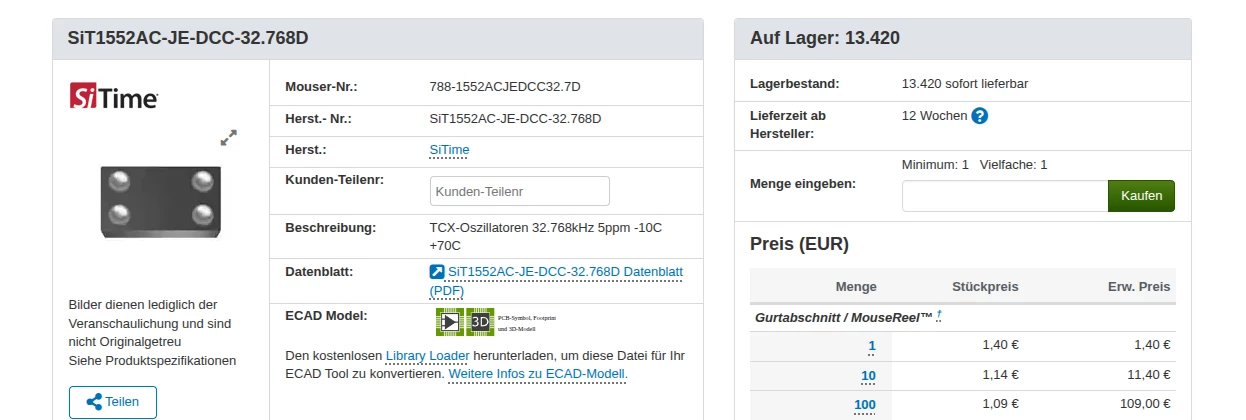
Task: Enlarge product image with expand arrows icon
Action: pos(229,138)
